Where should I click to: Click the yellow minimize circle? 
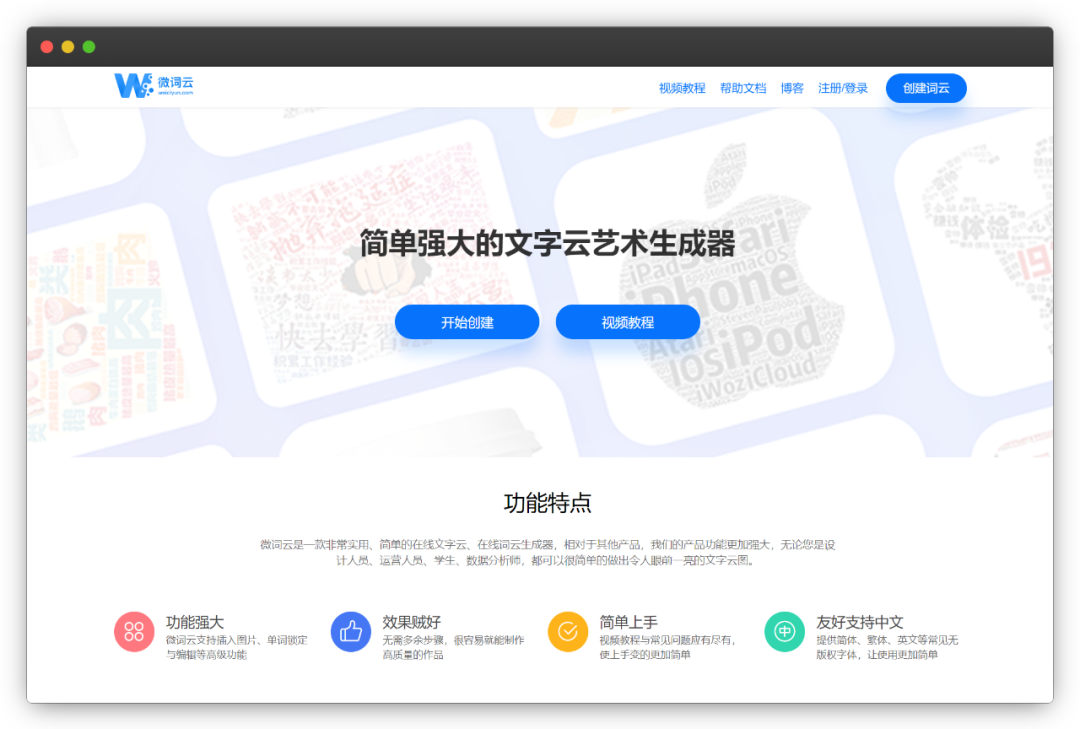click(x=68, y=46)
